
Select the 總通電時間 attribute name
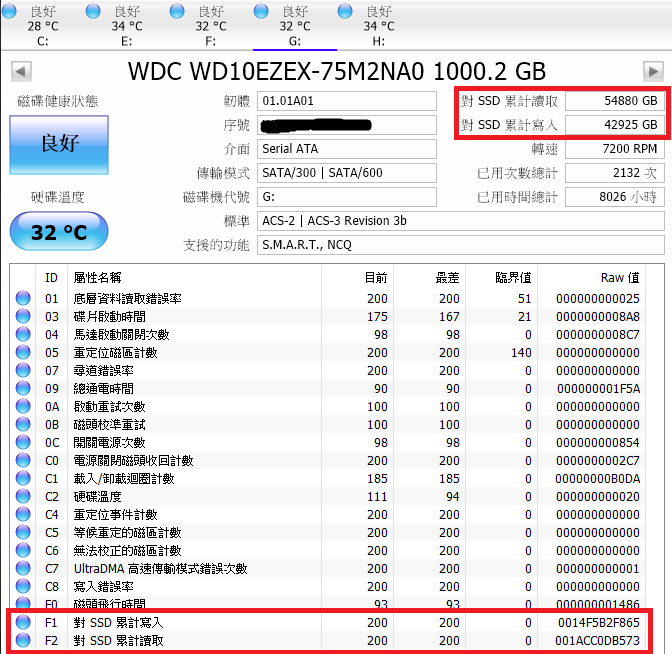(x=103, y=388)
